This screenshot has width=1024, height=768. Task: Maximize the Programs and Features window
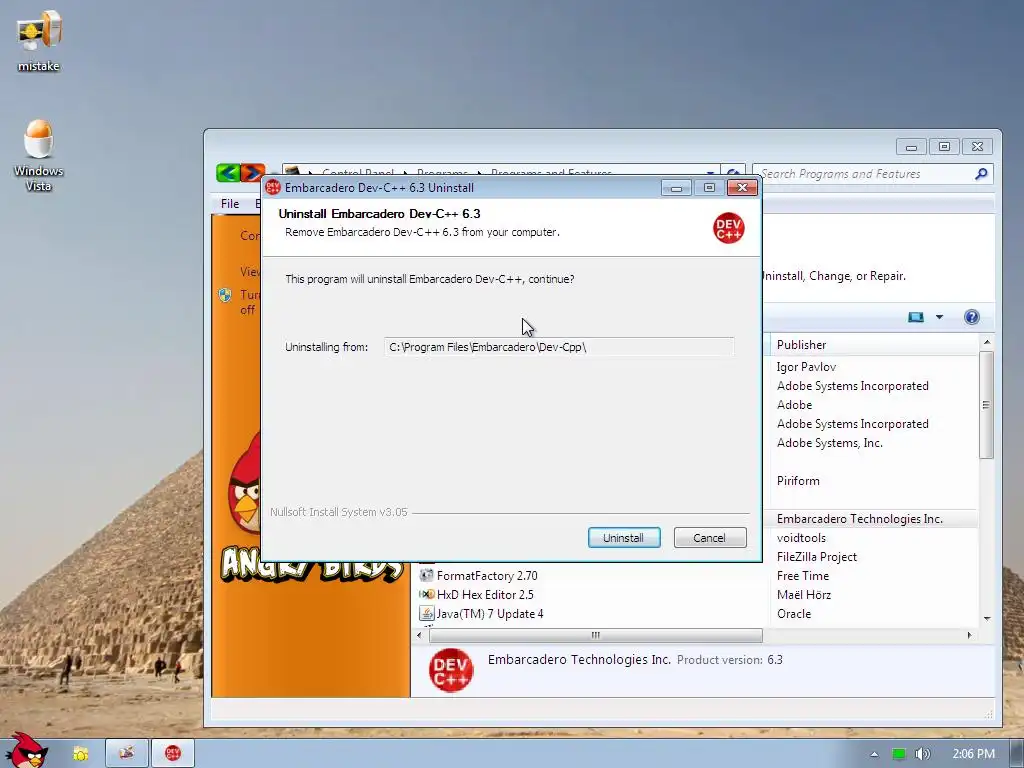coord(944,147)
